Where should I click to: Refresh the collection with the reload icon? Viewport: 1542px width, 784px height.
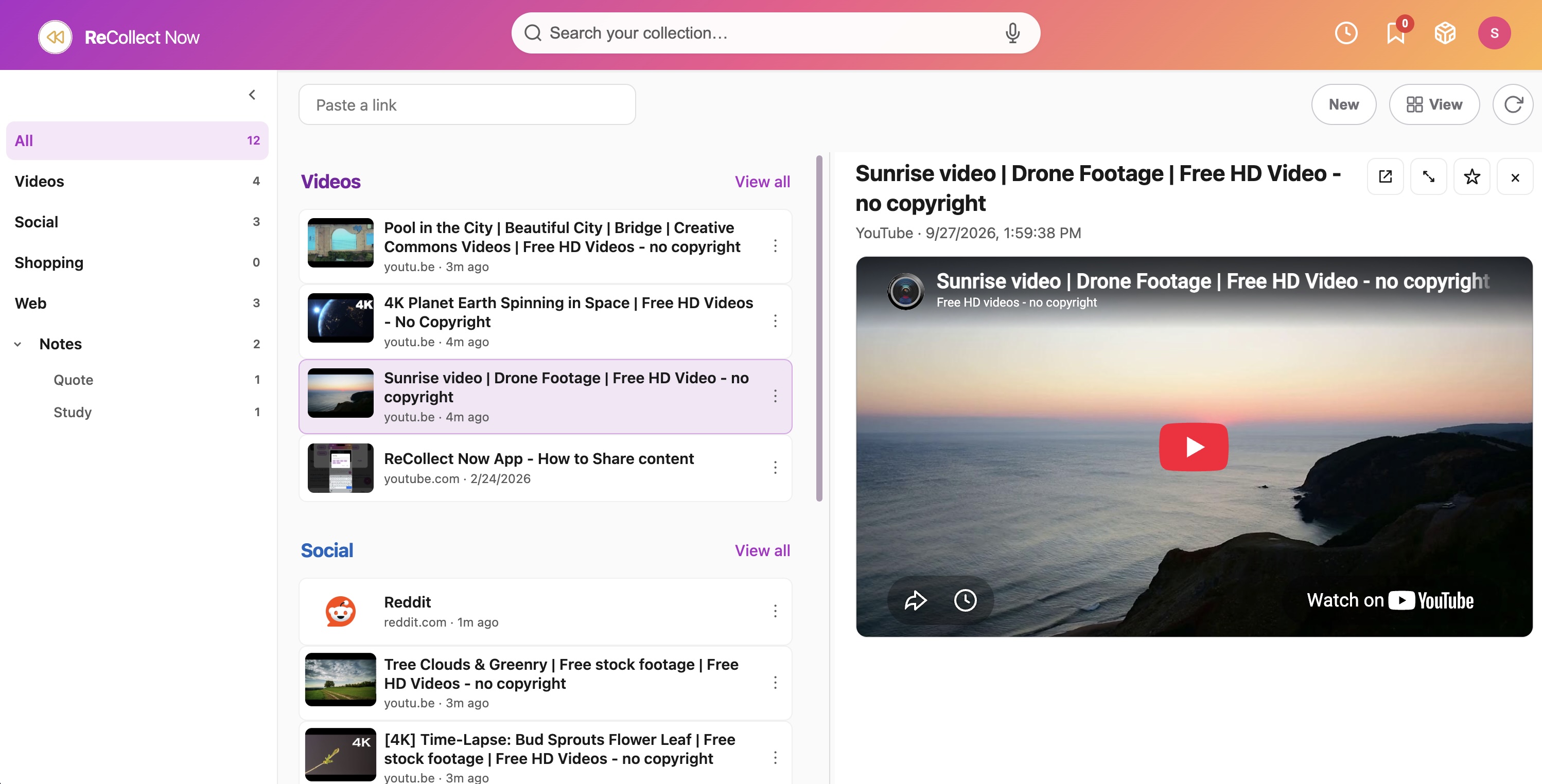[x=1513, y=105]
